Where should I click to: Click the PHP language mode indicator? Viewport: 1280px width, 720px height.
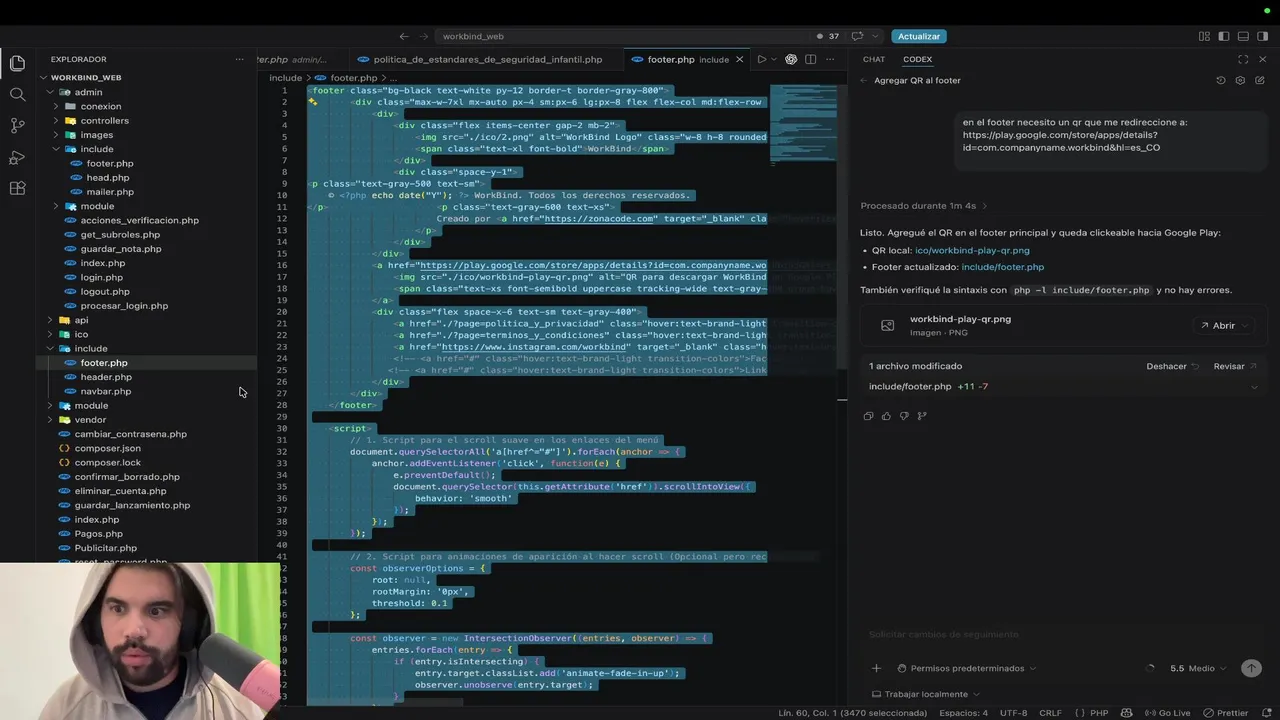[1098, 713]
